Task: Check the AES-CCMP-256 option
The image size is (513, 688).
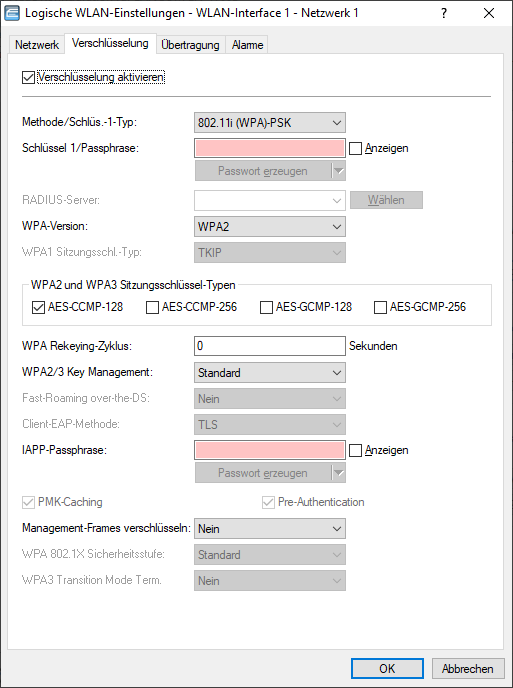Action: (152, 308)
